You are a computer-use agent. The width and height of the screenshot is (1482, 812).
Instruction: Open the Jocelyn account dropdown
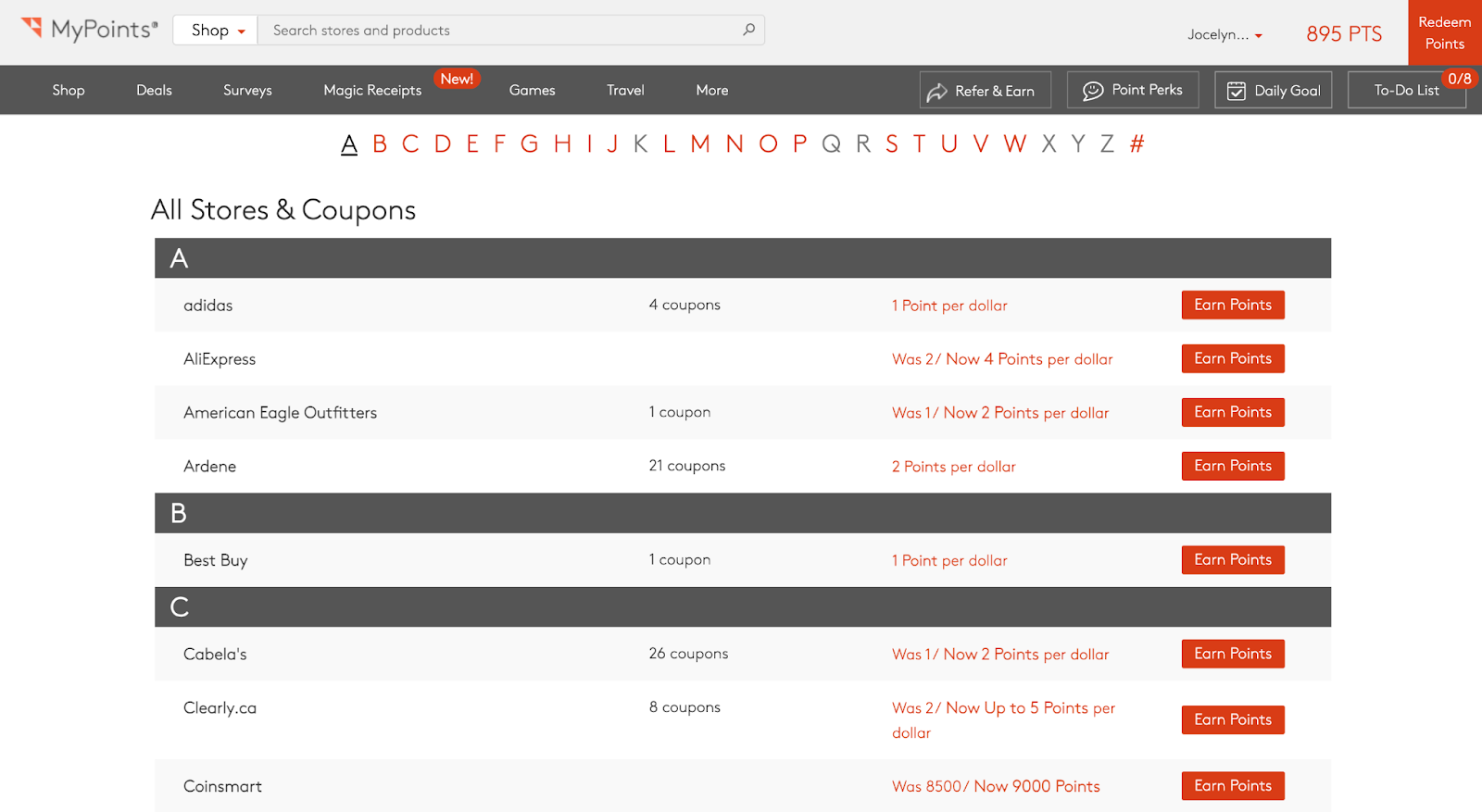pyautogui.click(x=1225, y=34)
